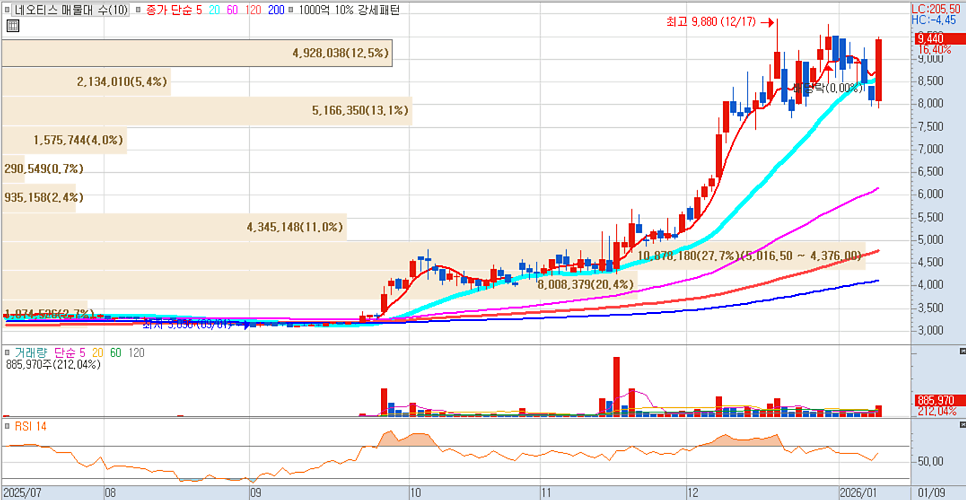Image resolution: width=966 pixels, height=500 pixels.
Task: Select volume profile bar 4,345,148(11.0%)
Action: tap(175, 226)
